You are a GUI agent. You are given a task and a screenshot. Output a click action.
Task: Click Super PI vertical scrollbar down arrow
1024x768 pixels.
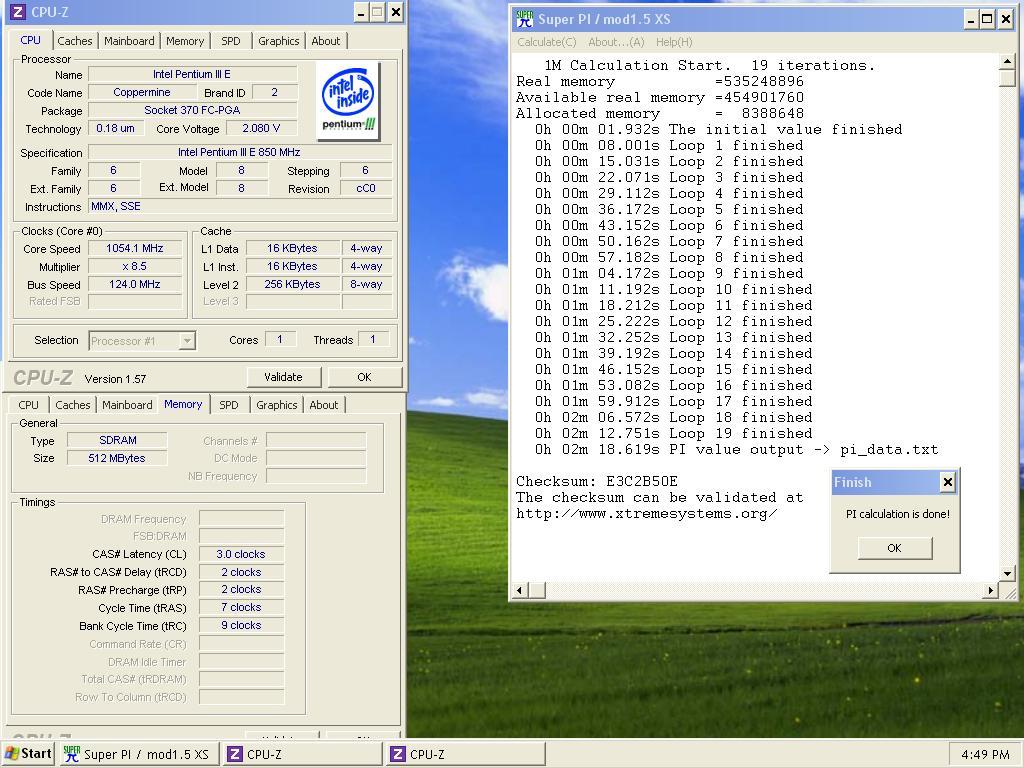click(x=1007, y=573)
